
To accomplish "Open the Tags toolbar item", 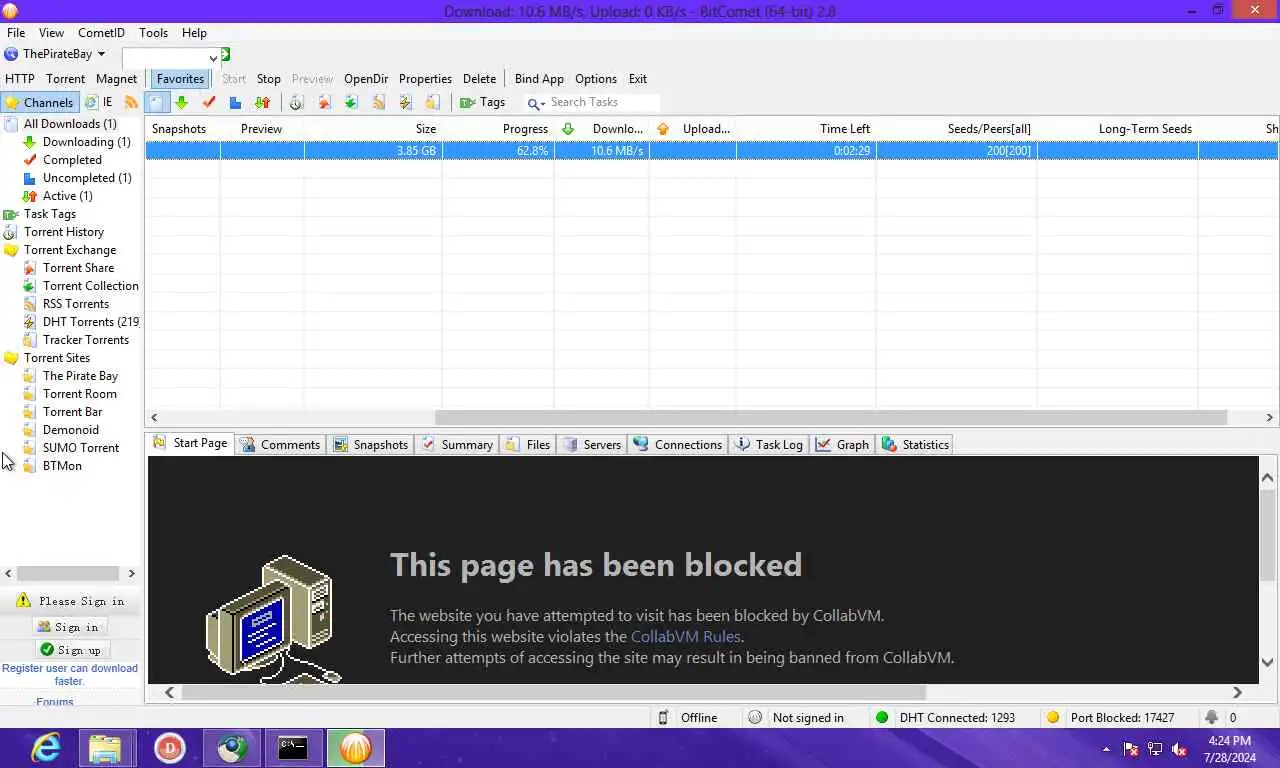I will click(x=483, y=102).
